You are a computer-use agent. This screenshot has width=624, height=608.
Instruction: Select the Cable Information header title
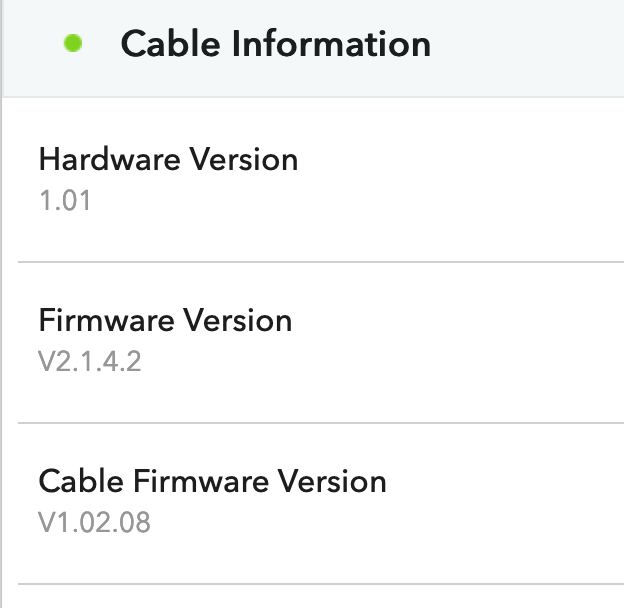[x=275, y=44]
